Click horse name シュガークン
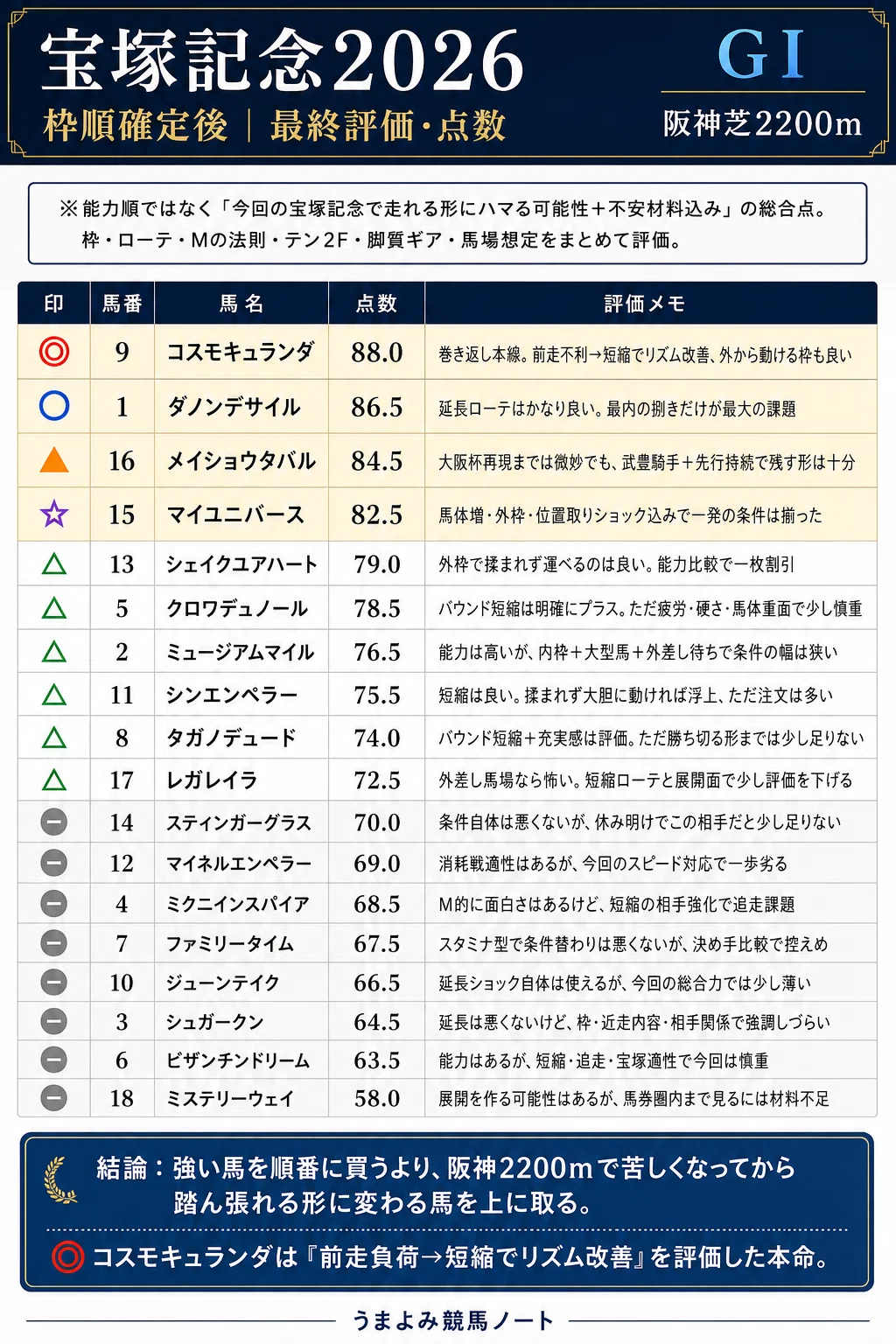896x1344 pixels. pos(215,1022)
